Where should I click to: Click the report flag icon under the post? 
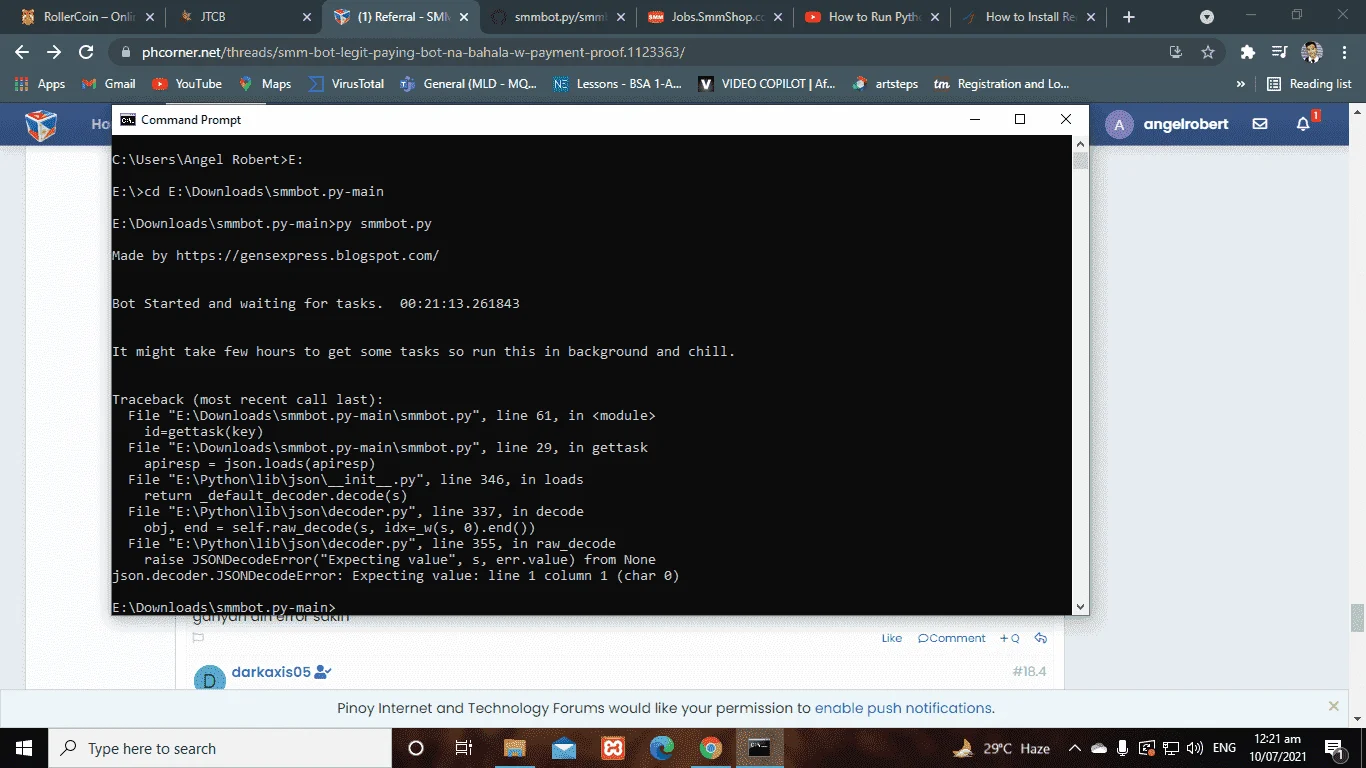(x=198, y=638)
